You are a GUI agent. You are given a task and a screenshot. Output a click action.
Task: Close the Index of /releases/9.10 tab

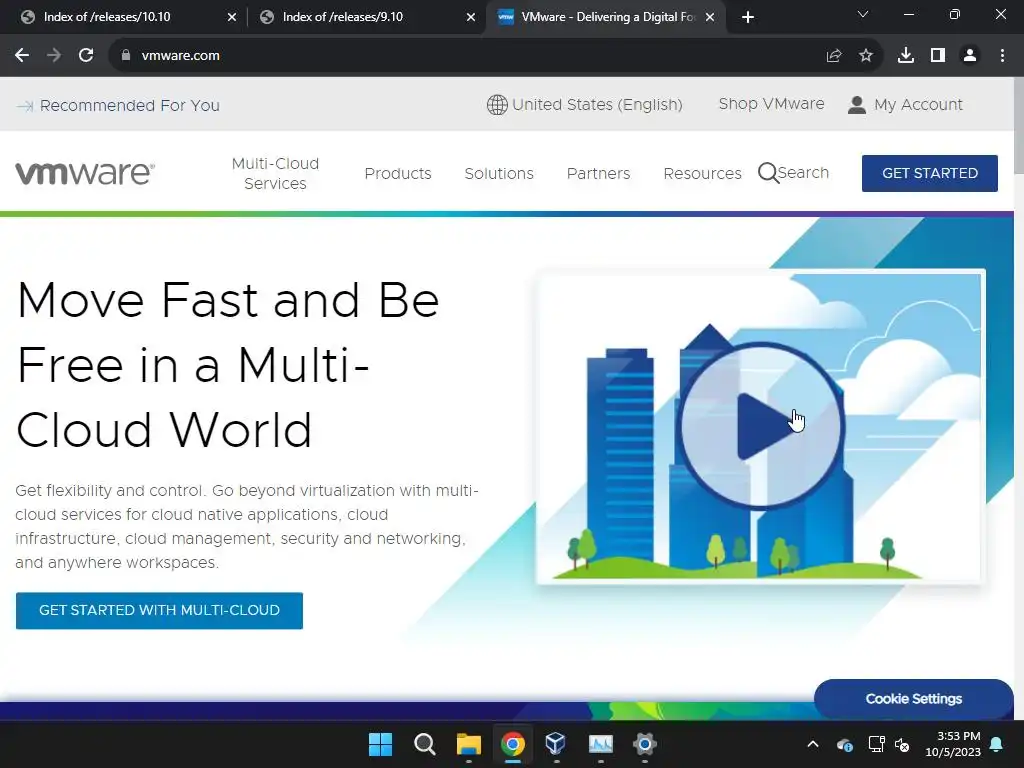470,17
